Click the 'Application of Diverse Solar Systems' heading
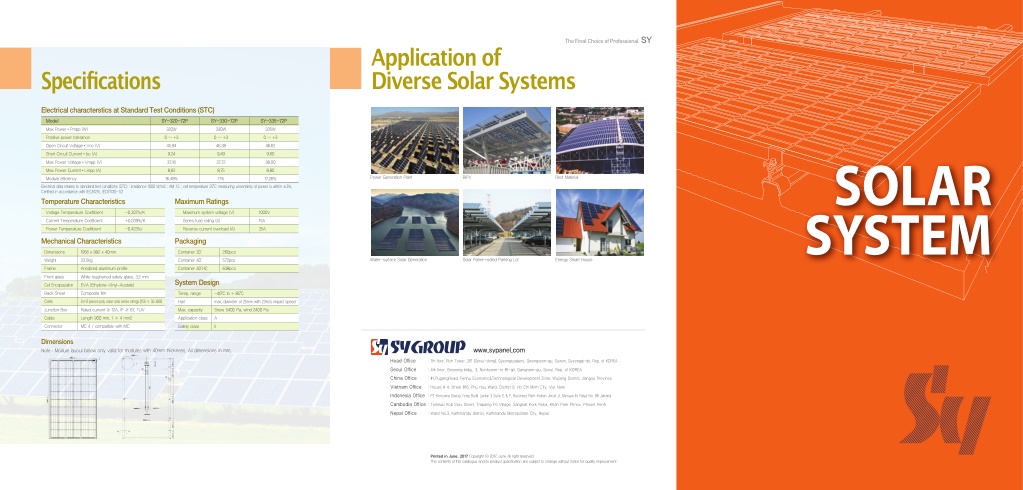The height and width of the screenshot is (490, 1023). pos(473,69)
